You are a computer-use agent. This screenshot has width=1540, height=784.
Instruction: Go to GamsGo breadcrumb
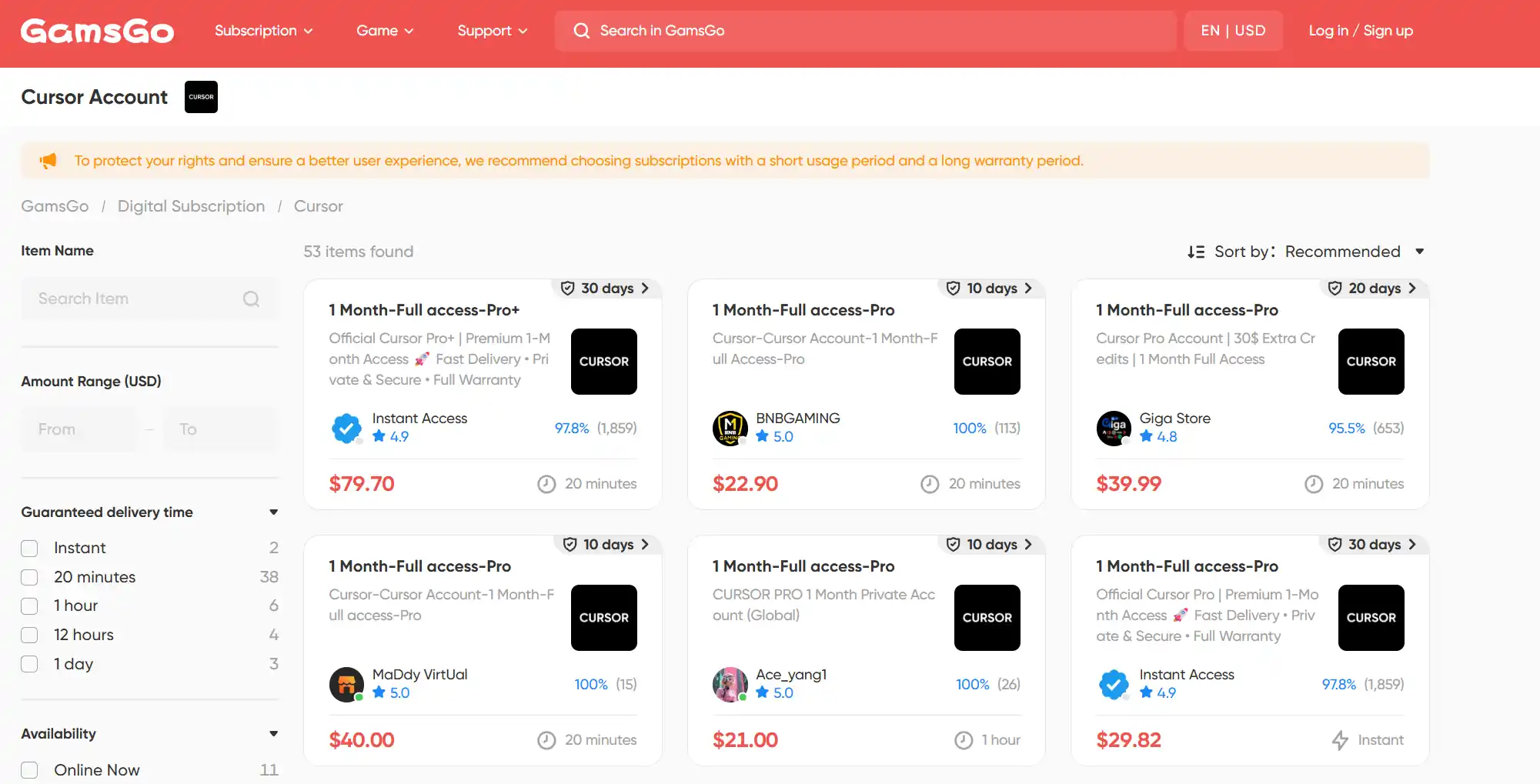pos(55,206)
